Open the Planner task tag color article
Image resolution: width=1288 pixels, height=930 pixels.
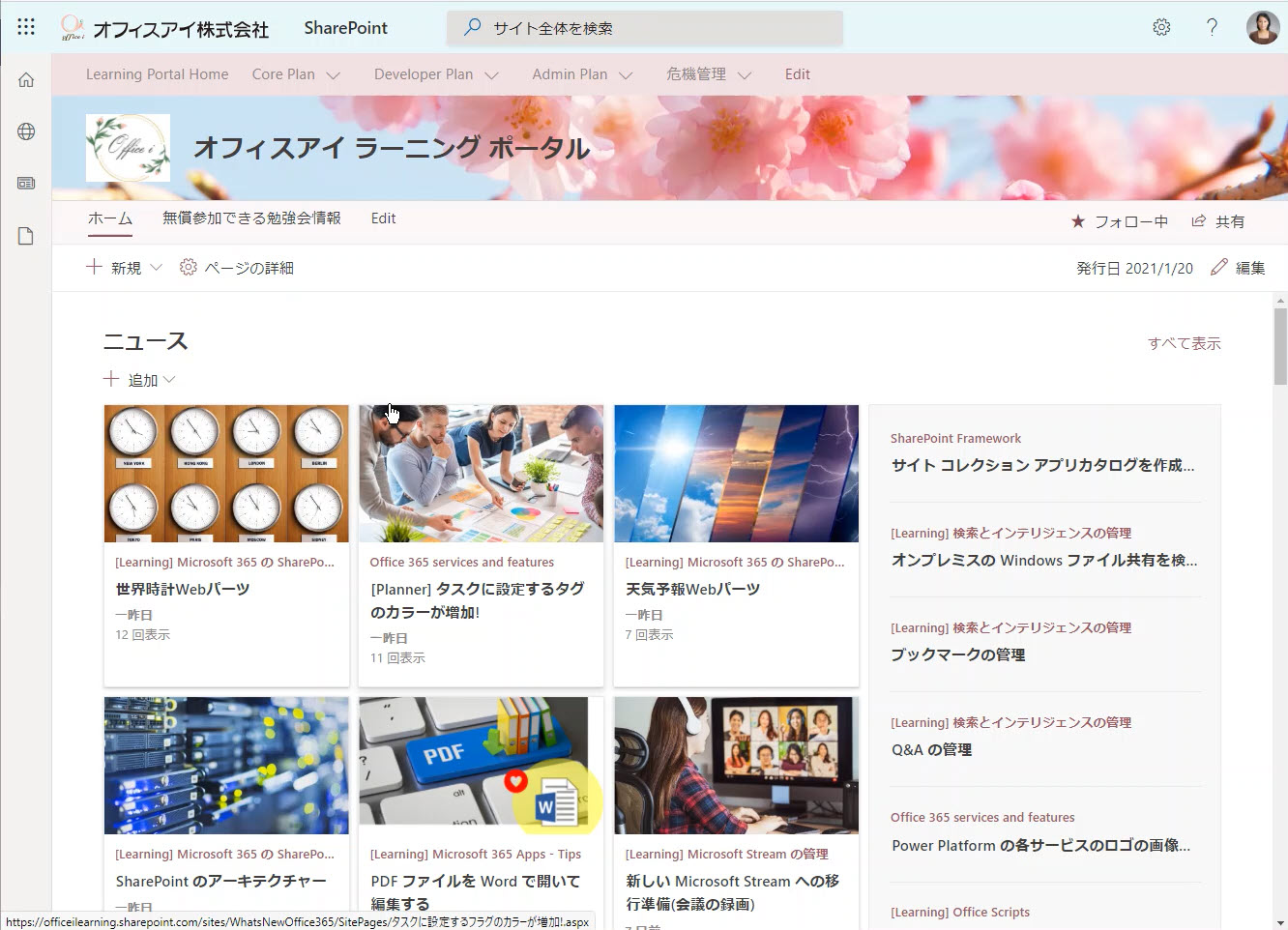pyautogui.click(x=478, y=600)
